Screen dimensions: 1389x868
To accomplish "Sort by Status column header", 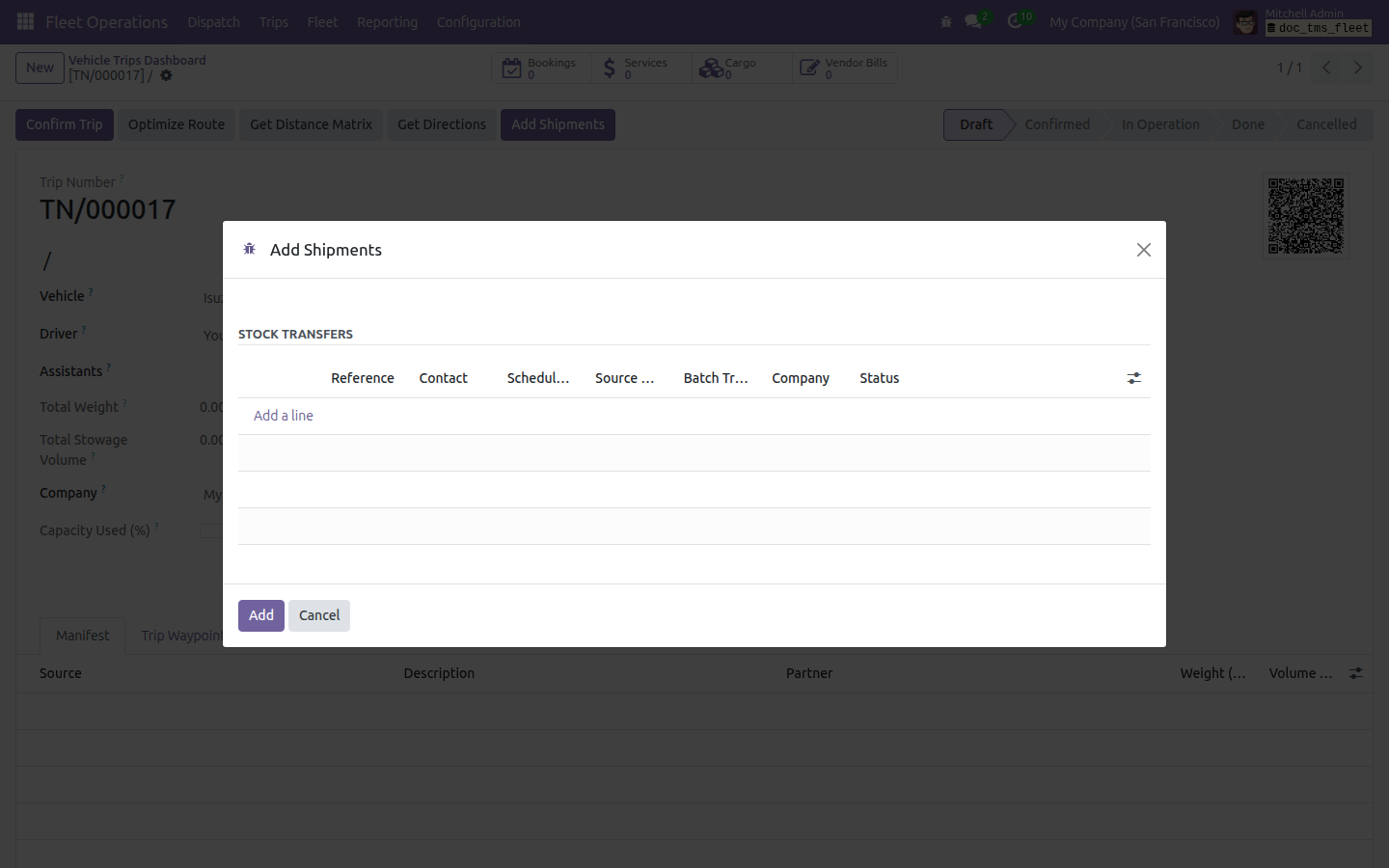I will coord(880,378).
